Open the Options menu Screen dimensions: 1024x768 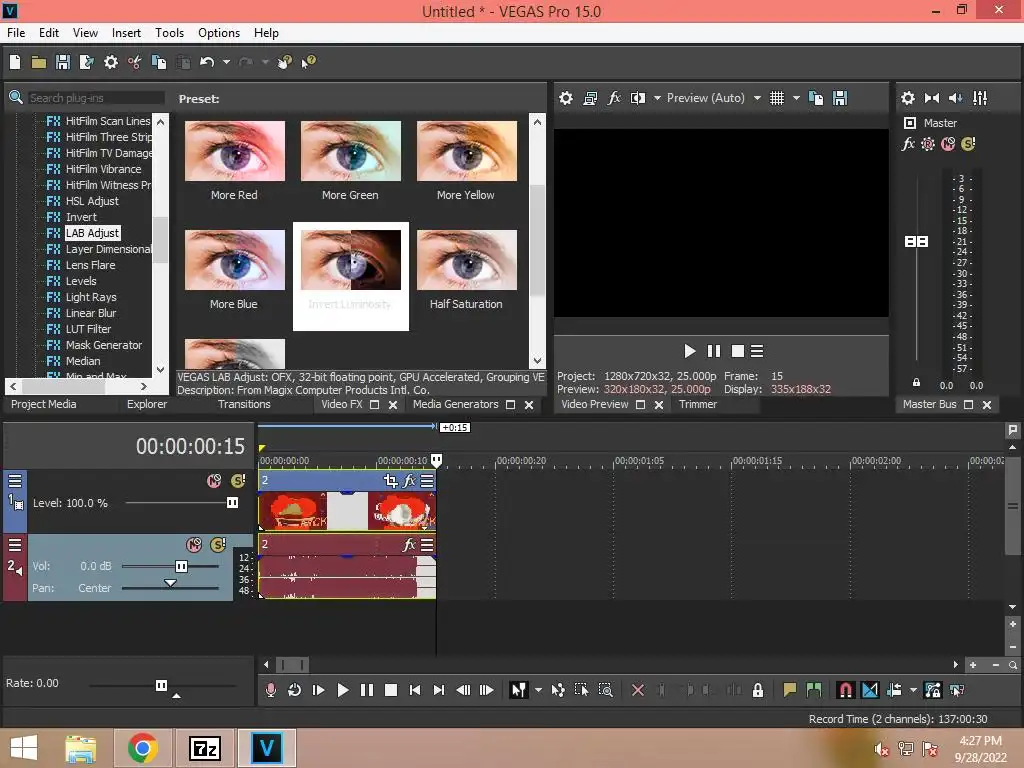coord(219,33)
